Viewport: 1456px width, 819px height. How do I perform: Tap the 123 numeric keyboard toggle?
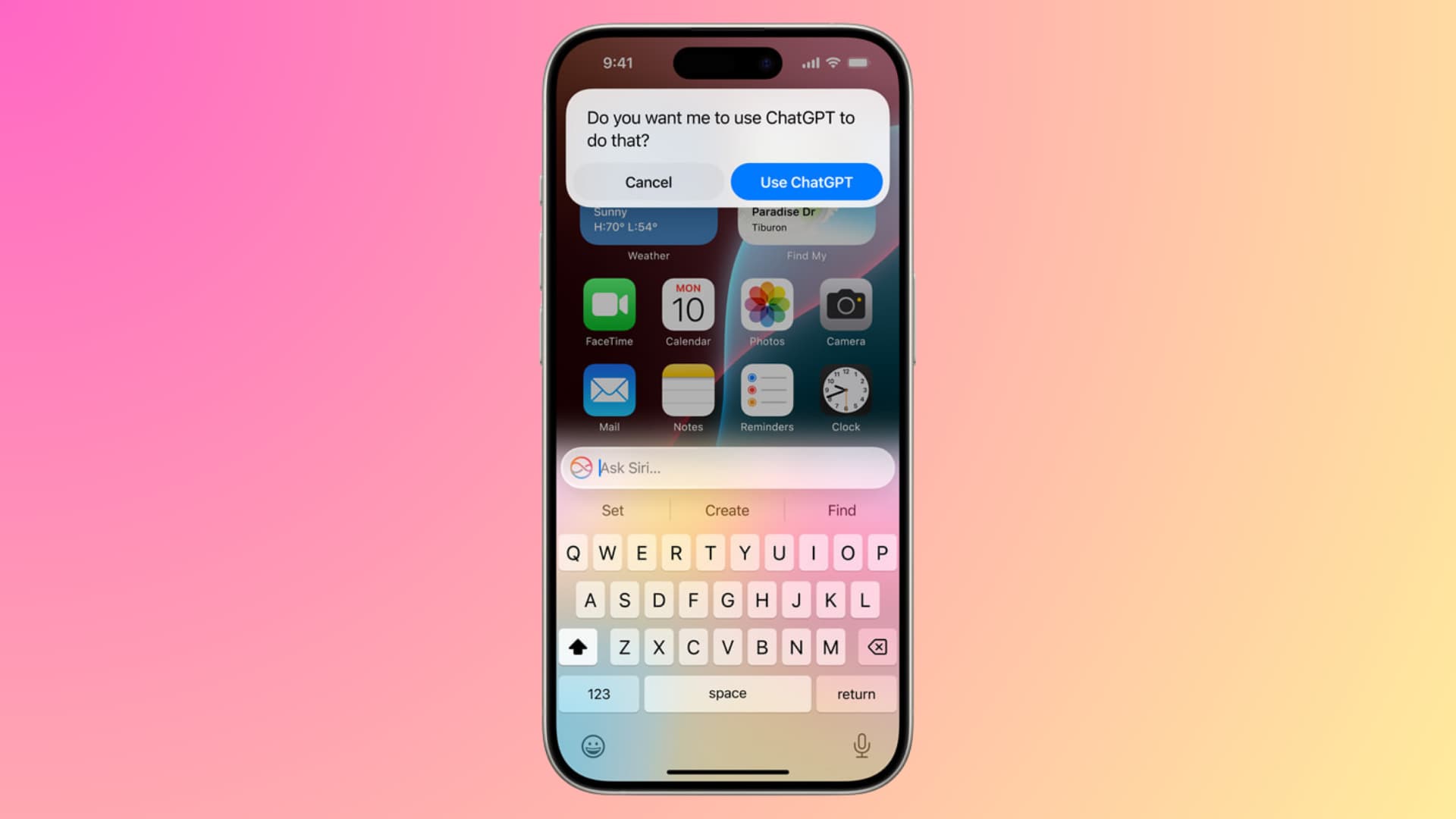pyautogui.click(x=597, y=694)
